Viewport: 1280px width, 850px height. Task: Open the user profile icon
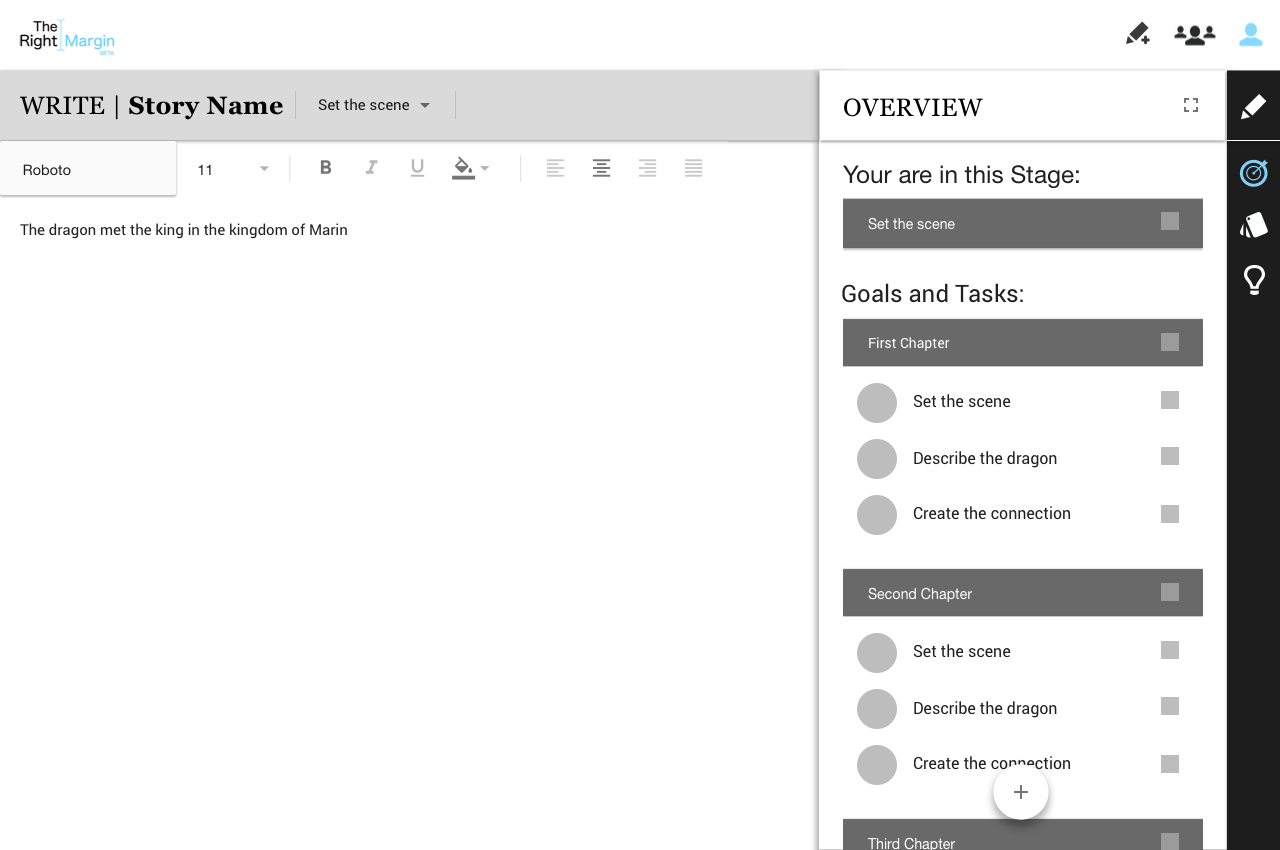tap(1250, 35)
